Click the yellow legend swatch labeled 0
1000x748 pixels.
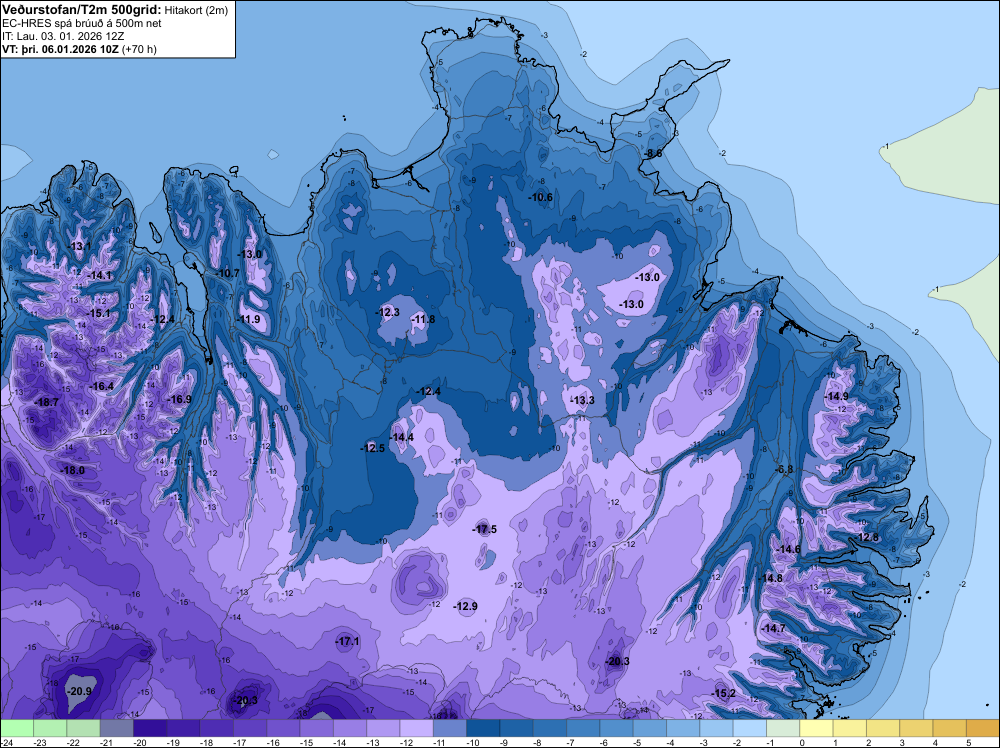click(816, 728)
